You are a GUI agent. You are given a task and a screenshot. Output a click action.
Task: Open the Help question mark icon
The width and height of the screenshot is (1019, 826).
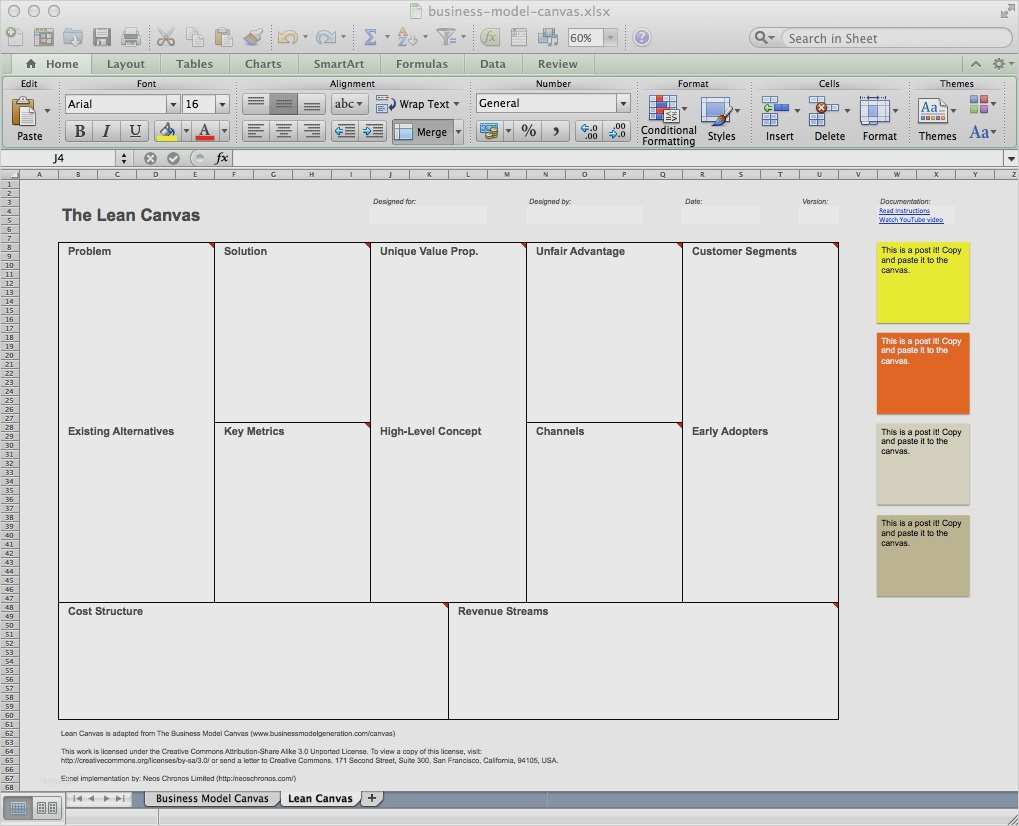642,37
